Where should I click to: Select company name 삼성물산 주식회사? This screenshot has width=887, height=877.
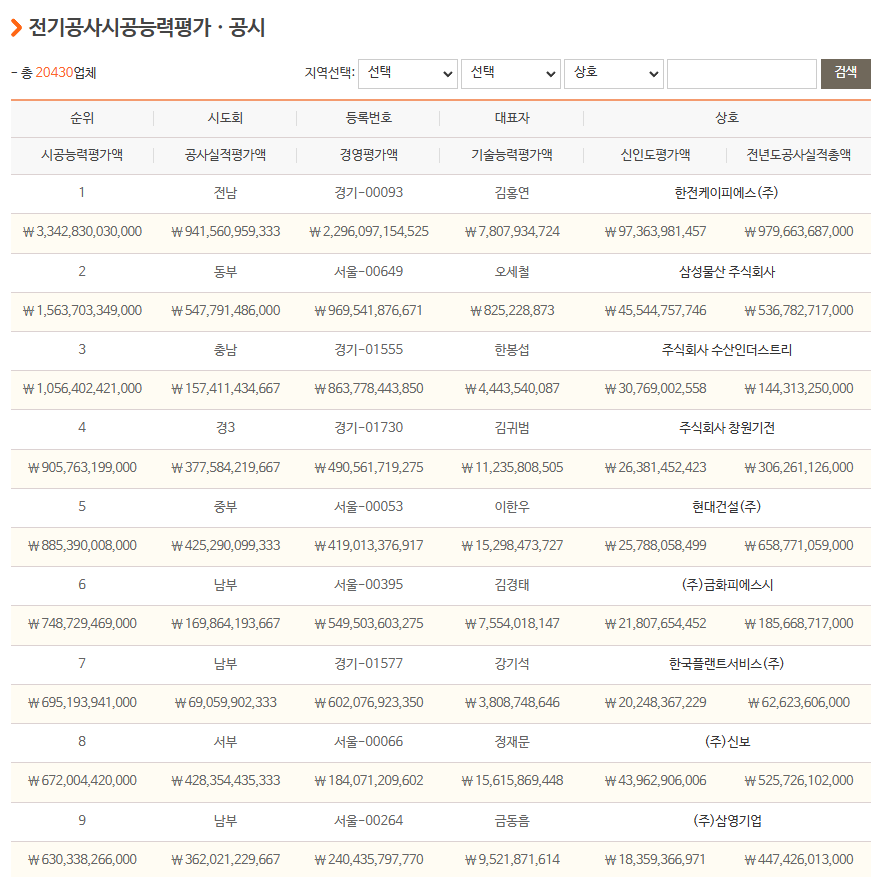point(726,272)
